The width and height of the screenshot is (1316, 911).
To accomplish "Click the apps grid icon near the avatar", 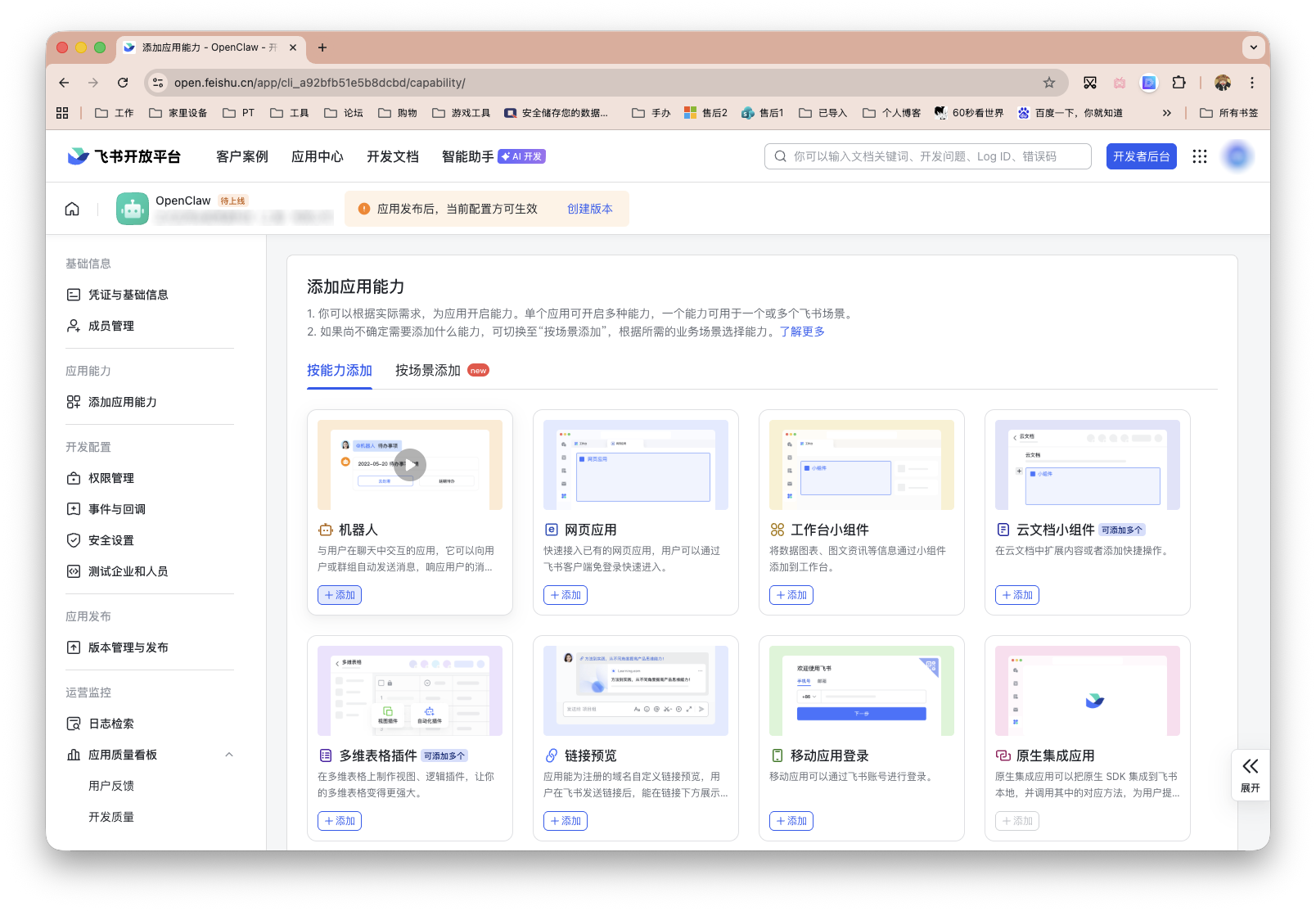I will coord(1200,156).
